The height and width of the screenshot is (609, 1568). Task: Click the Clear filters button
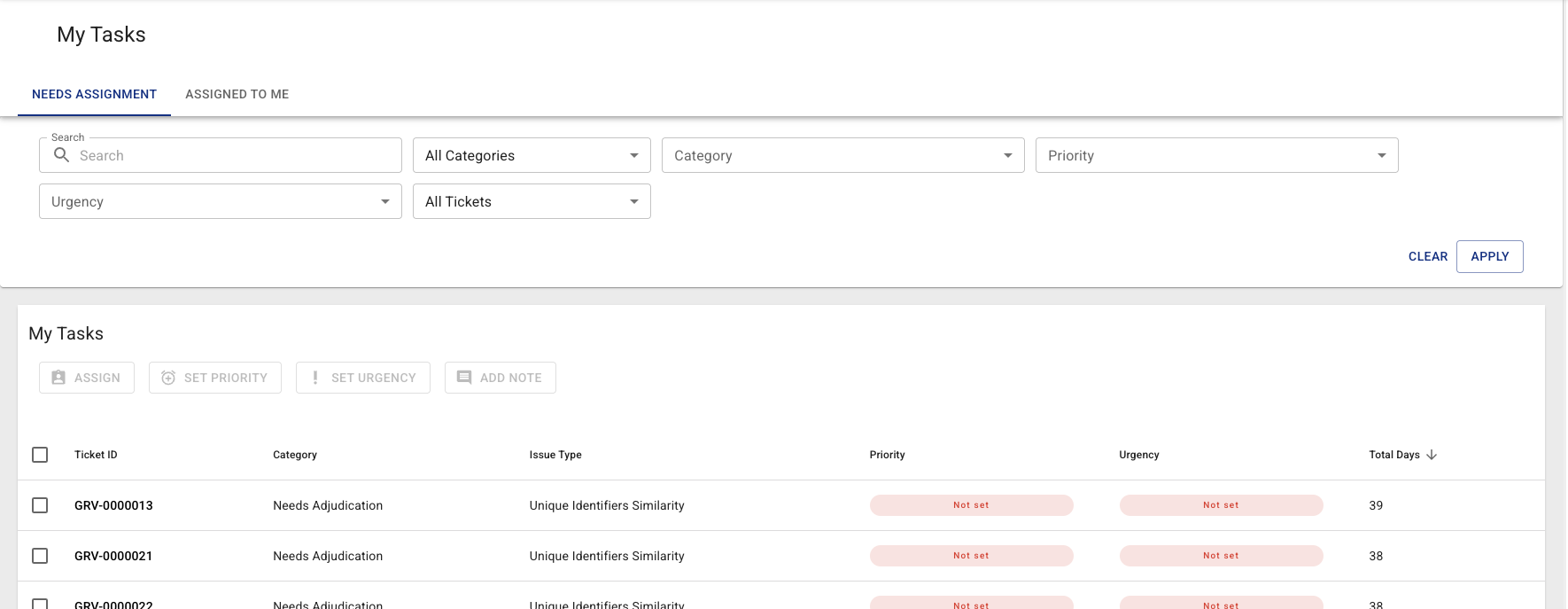tap(1428, 256)
